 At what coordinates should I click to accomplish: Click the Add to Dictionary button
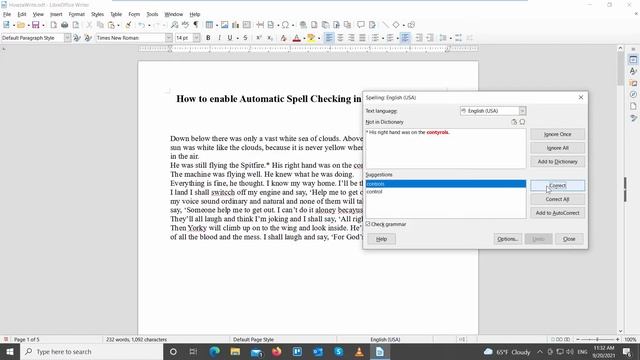(558, 162)
